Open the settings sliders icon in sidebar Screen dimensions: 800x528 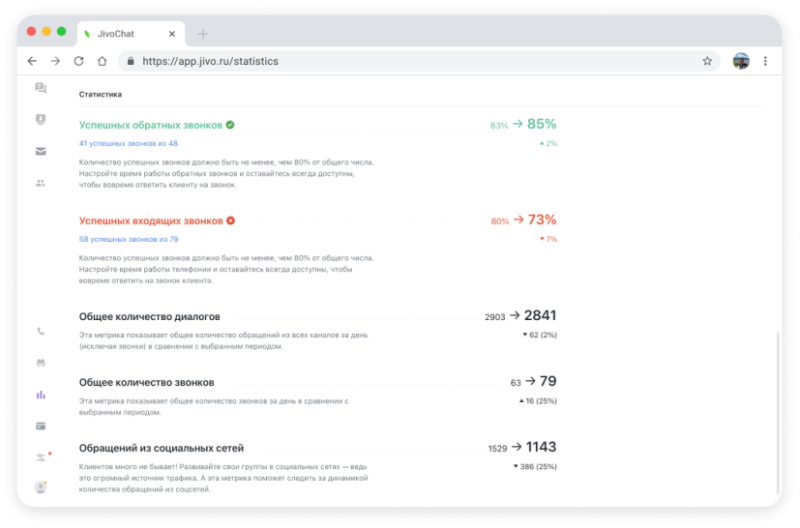pos(41,458)
